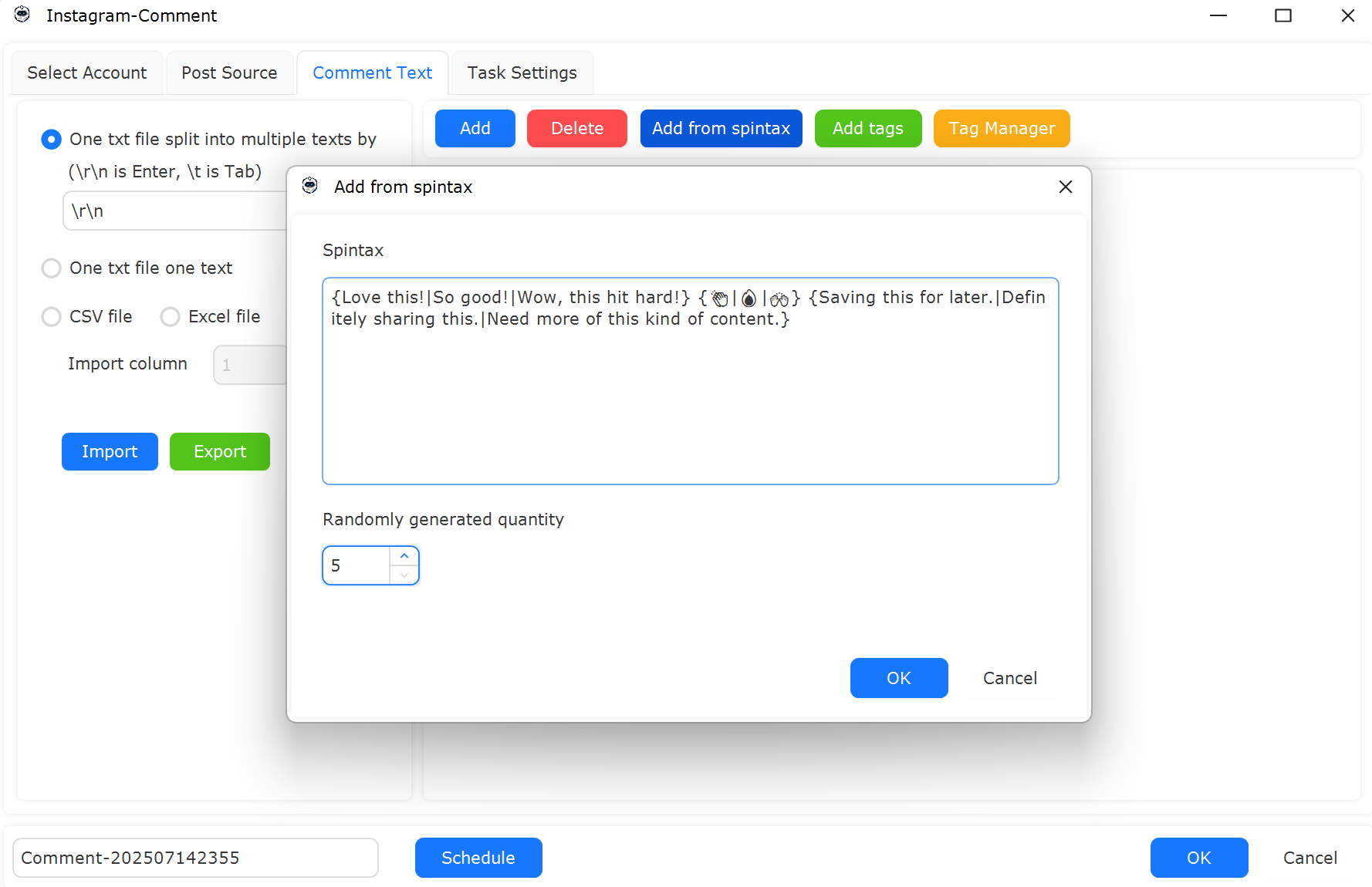Click the red Delete button
The width and height of the screenshot is (1372, 887).
point(577,128)
